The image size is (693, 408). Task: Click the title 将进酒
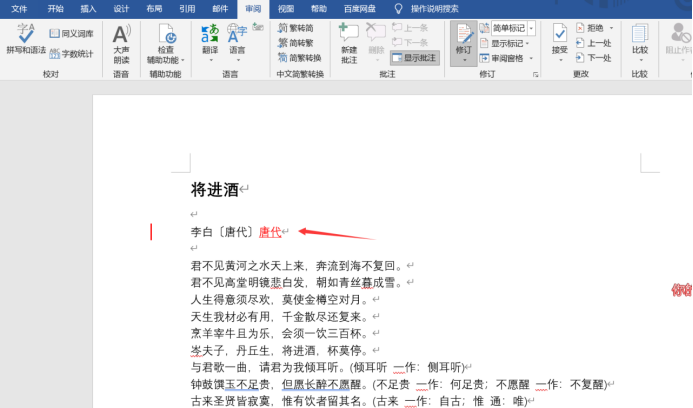point(215,190)
